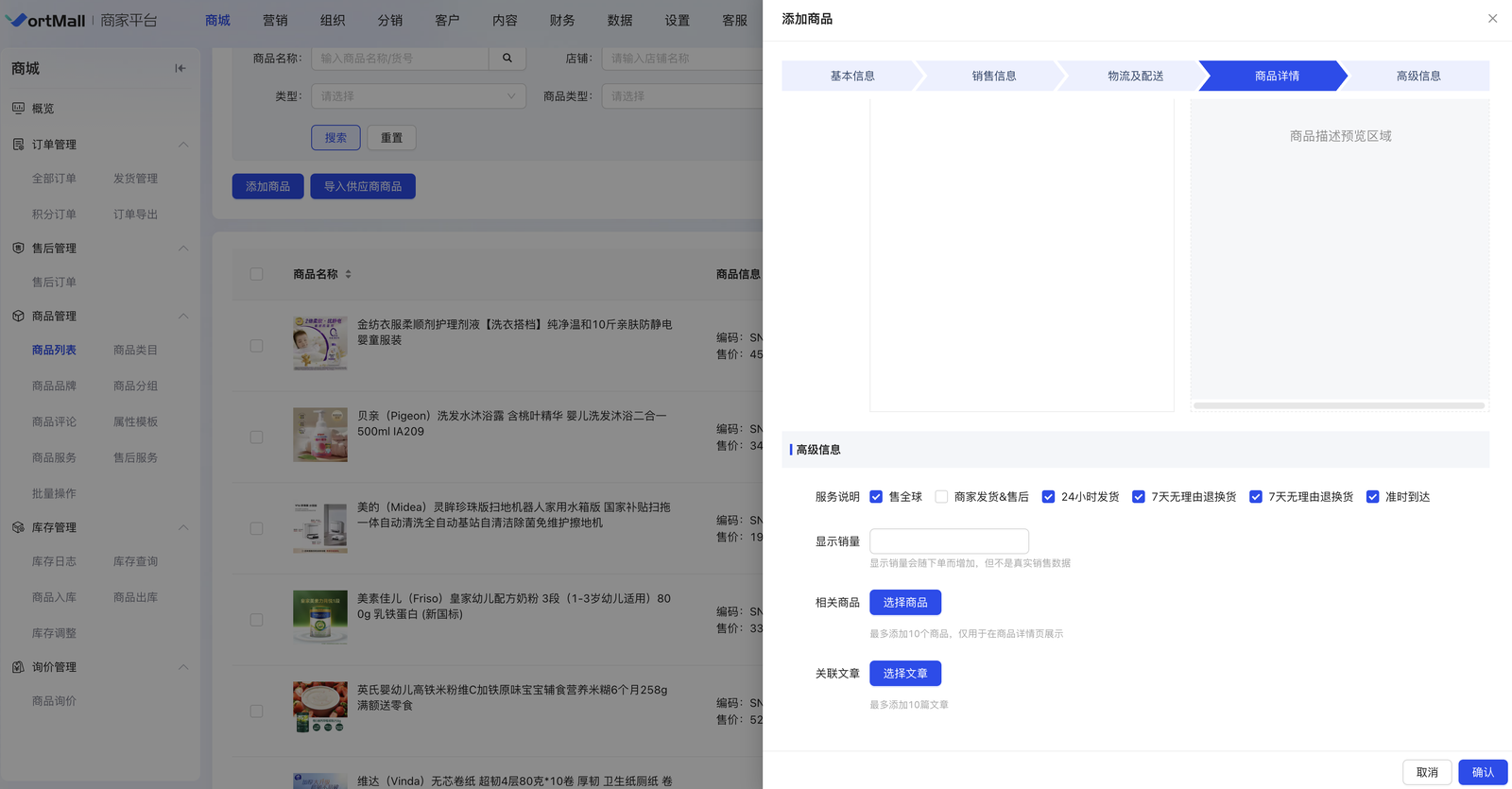Viewport: 1512px width, 789px height.
Task: Click the 概览 overview icon in sidebar
Action: coord(18,109)
